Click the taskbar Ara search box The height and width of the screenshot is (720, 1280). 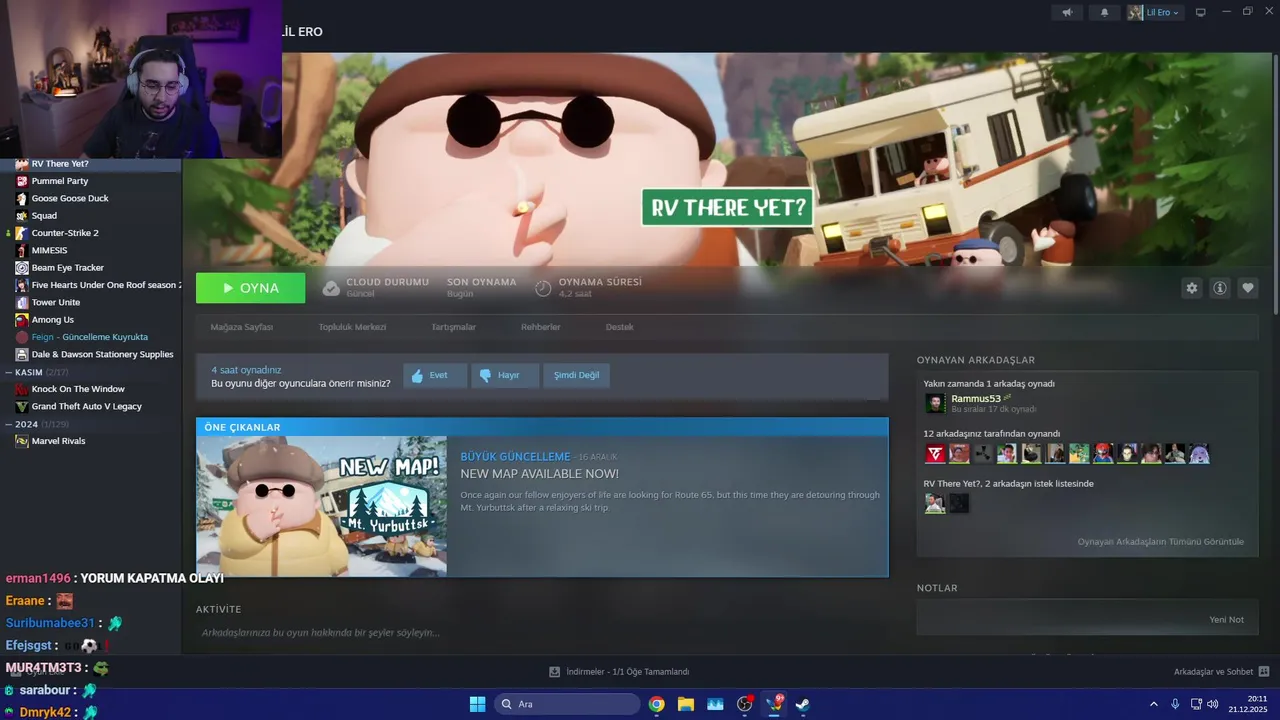coord(566,704)
